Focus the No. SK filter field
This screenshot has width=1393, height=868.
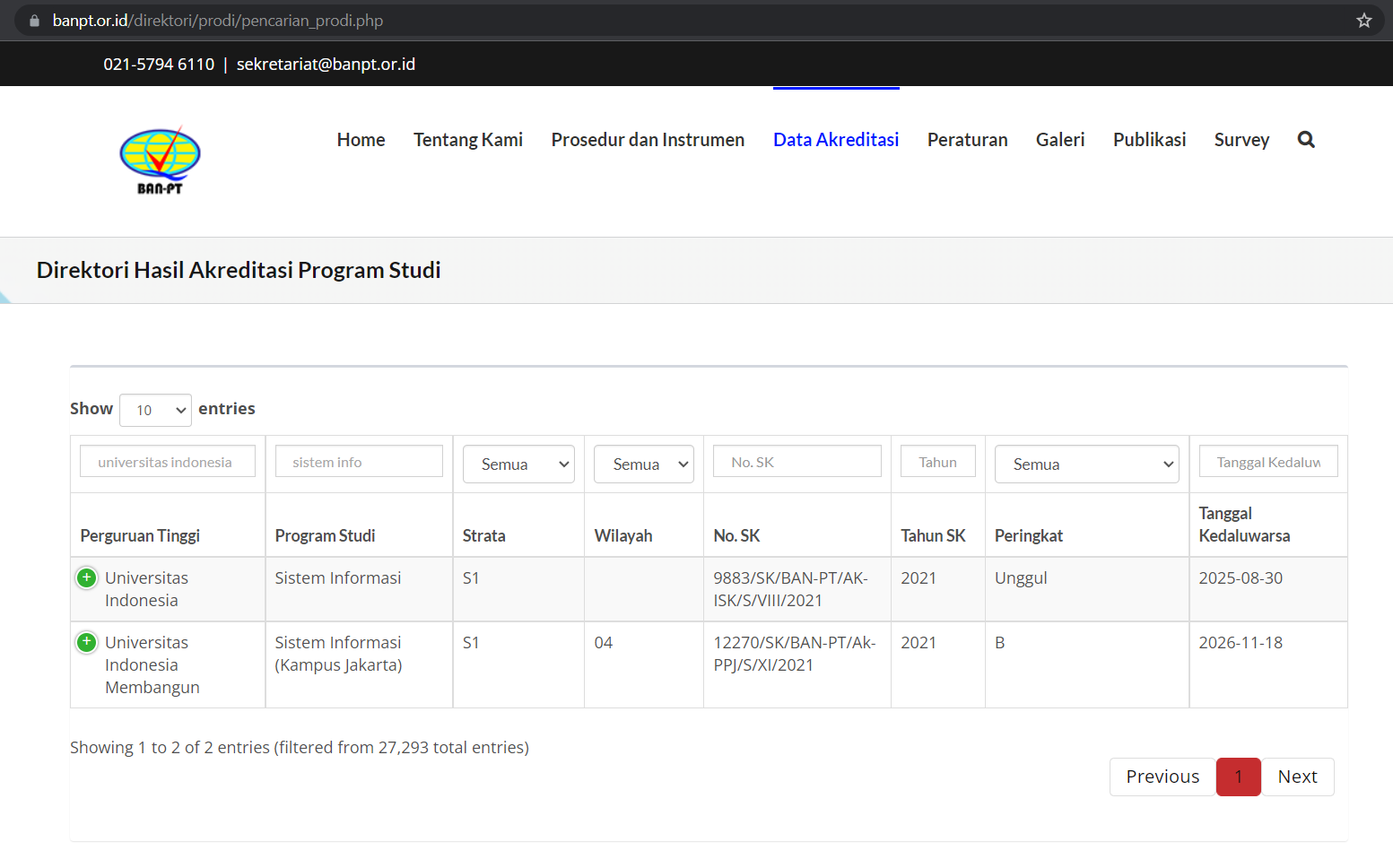tap(797, 462)
